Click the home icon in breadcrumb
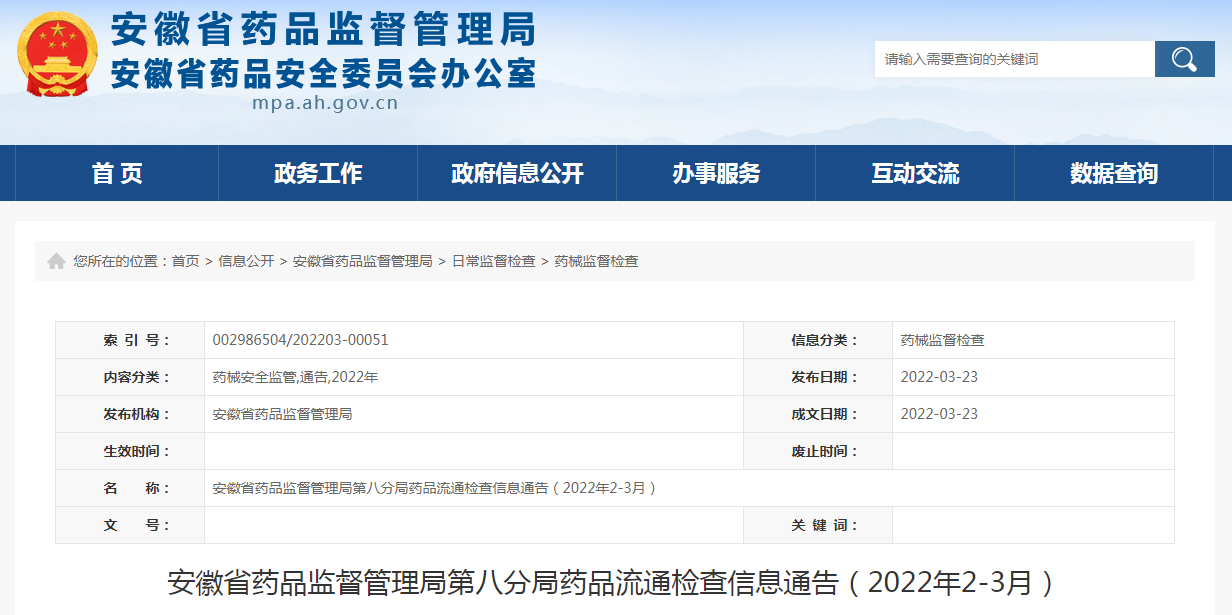The image size is (1232, 615). tap(57, 261)
